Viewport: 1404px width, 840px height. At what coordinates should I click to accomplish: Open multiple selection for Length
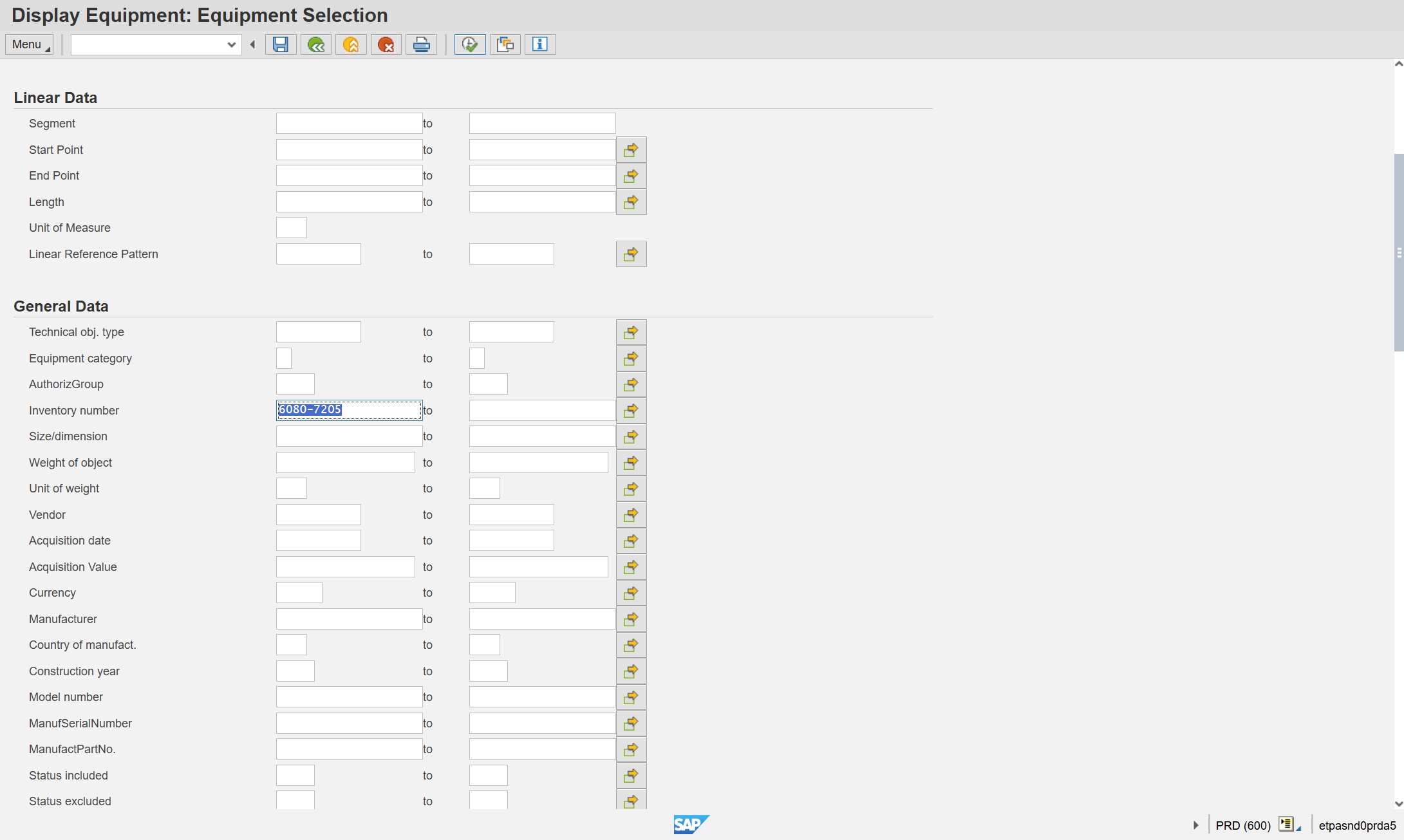click(632, 202)
